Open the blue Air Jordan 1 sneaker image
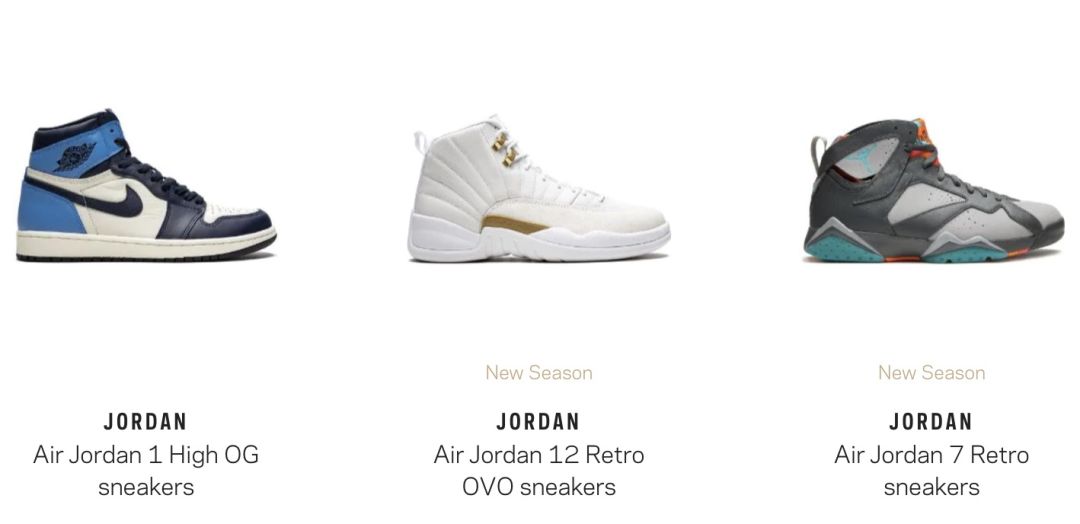 click(146, 185)
